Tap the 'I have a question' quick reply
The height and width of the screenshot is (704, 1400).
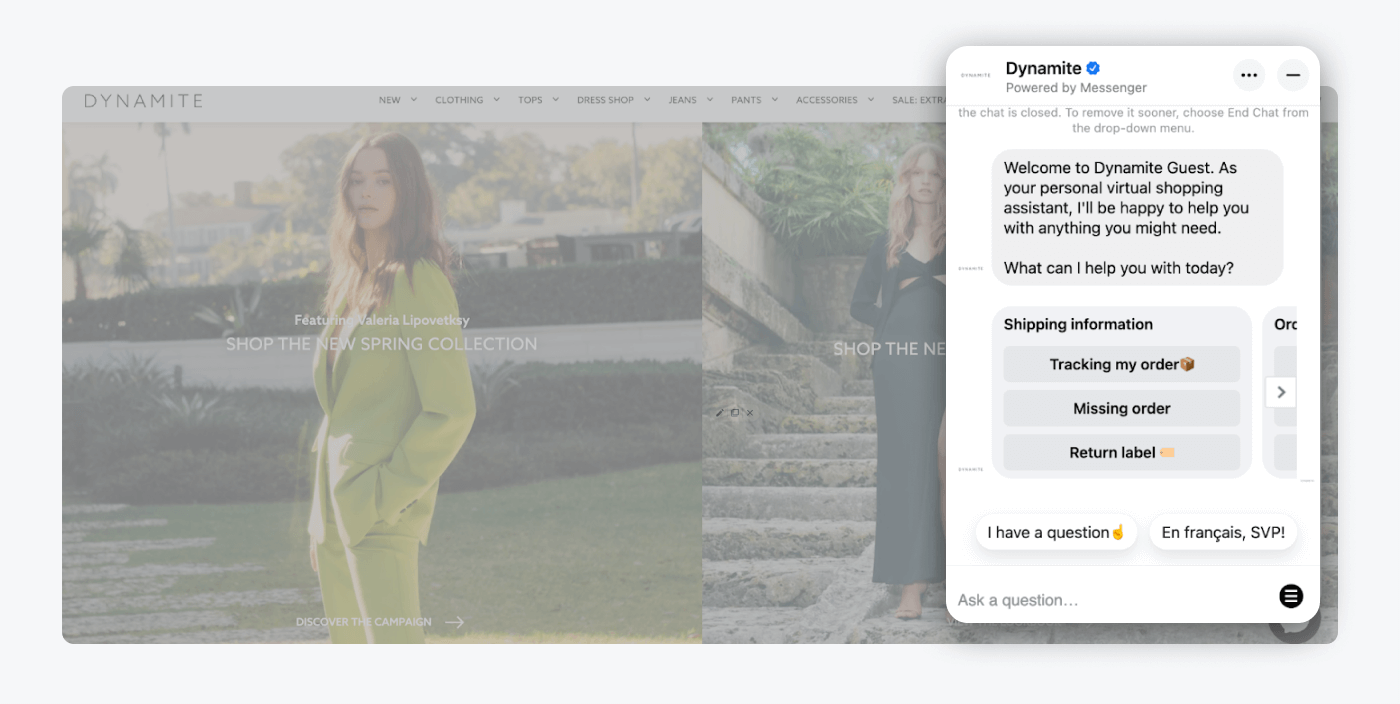[x=1056, y=532]
